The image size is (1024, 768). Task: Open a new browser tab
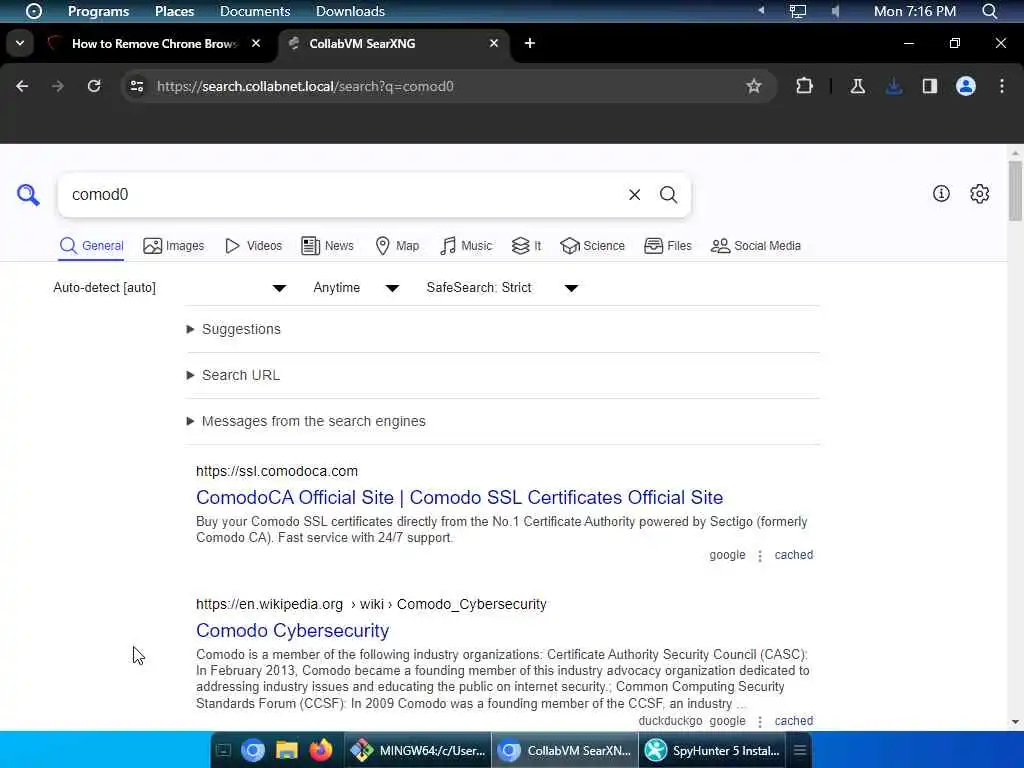click(530, 43)
